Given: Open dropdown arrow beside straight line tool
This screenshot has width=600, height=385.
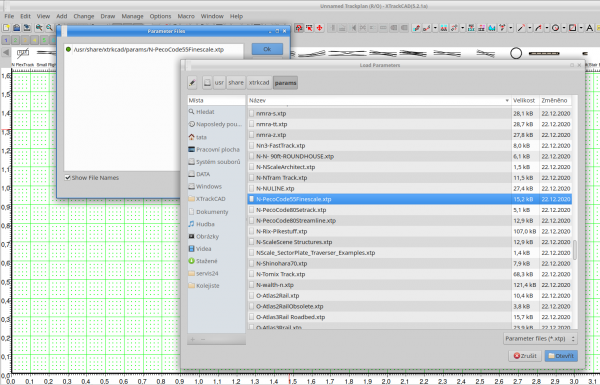Looking at the screenshot, I should 530,28.
